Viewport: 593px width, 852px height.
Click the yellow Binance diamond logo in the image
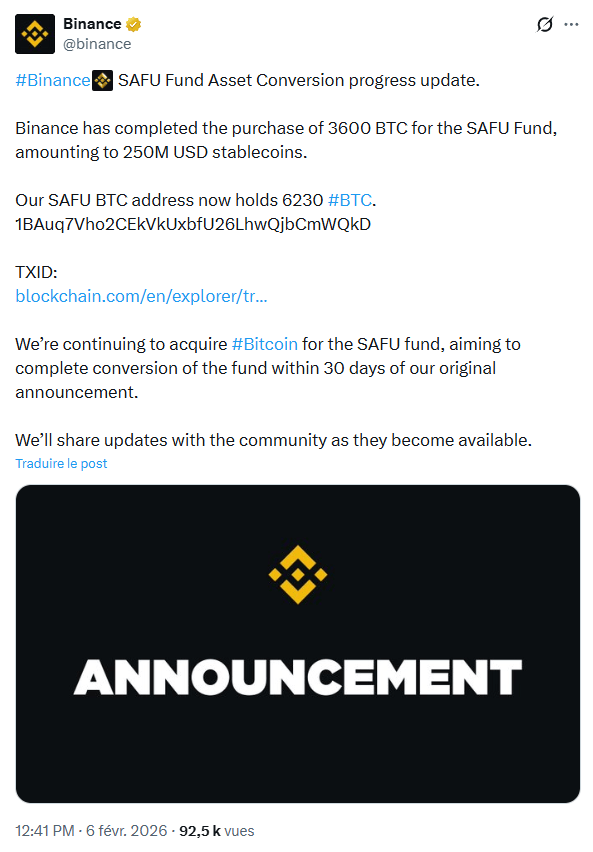pyautogui.click(x=295, y=573)
